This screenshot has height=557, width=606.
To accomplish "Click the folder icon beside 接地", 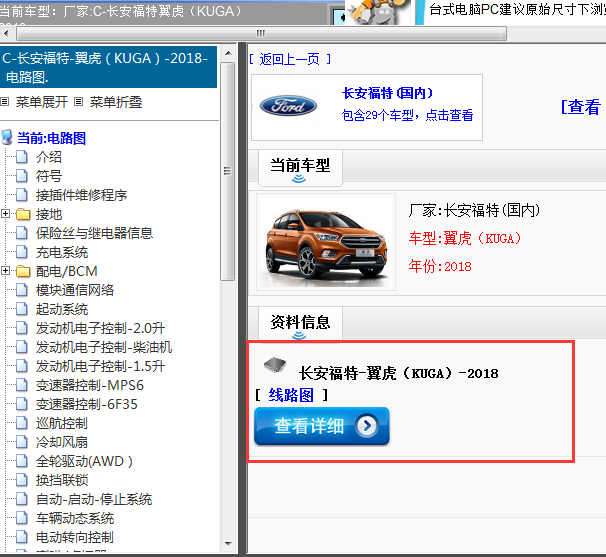I will click(x=23, y=214).
